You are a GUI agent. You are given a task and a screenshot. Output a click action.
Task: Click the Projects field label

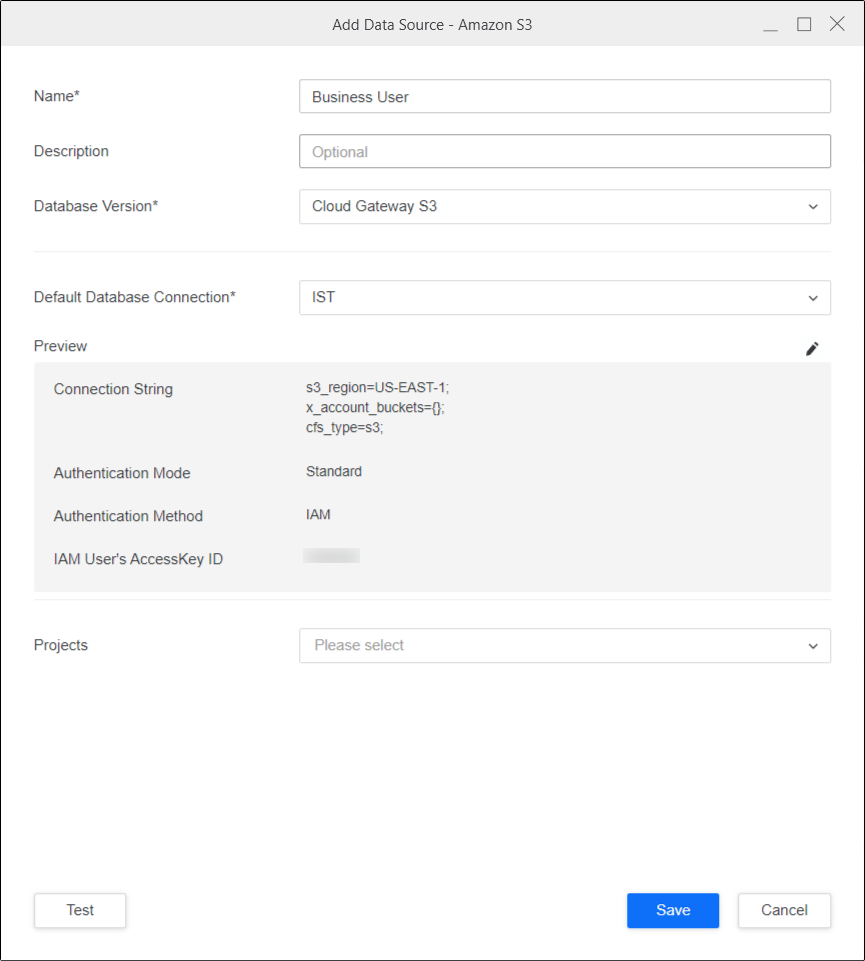tap(61, 645)
